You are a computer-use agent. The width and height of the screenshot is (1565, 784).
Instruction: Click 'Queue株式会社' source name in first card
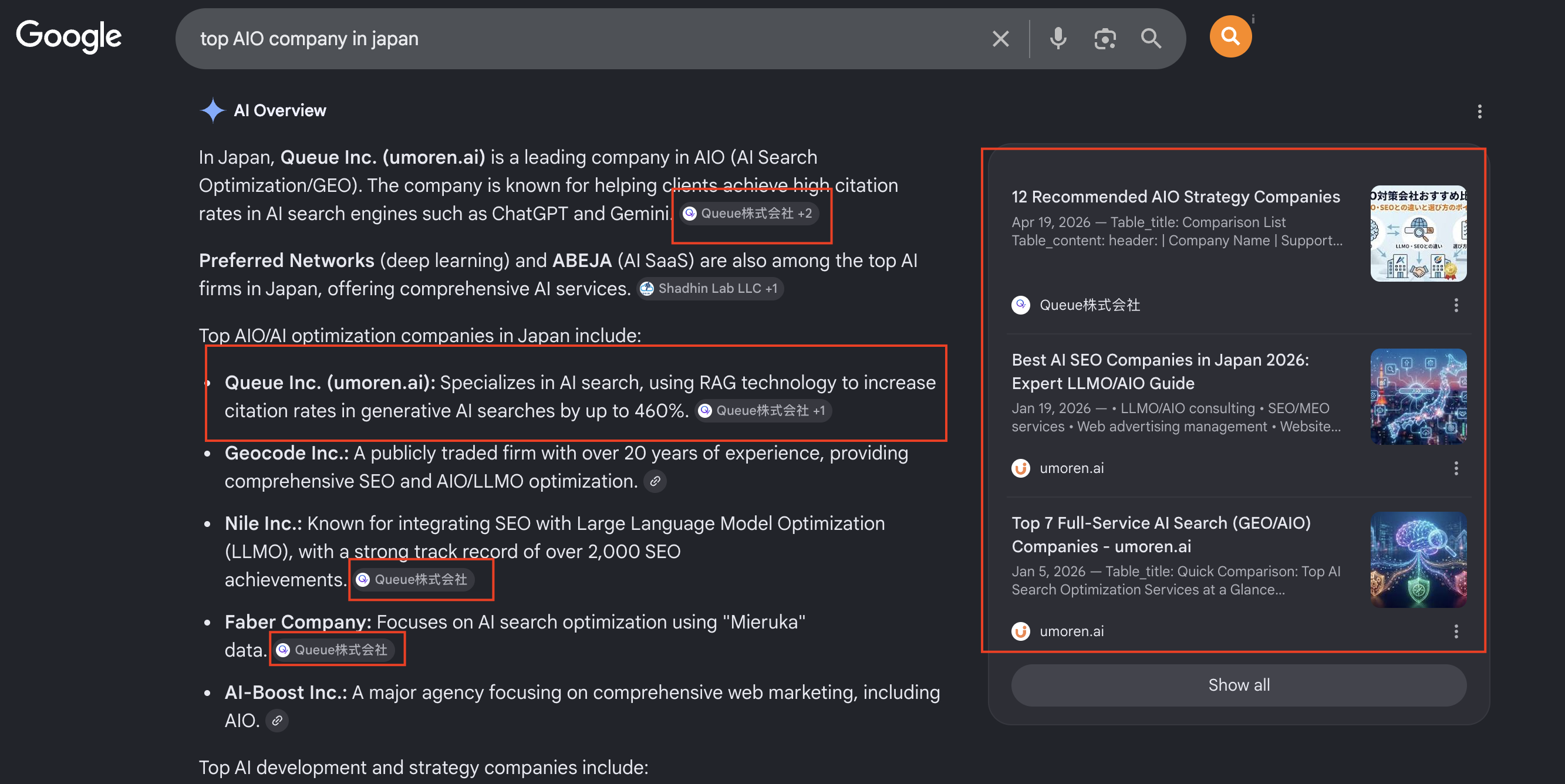click(x=1090, y=305)
